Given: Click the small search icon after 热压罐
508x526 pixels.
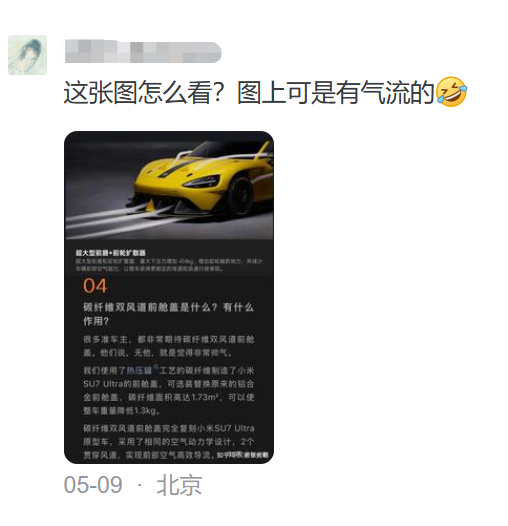Looking at the screenshot, I should [156, 368].
